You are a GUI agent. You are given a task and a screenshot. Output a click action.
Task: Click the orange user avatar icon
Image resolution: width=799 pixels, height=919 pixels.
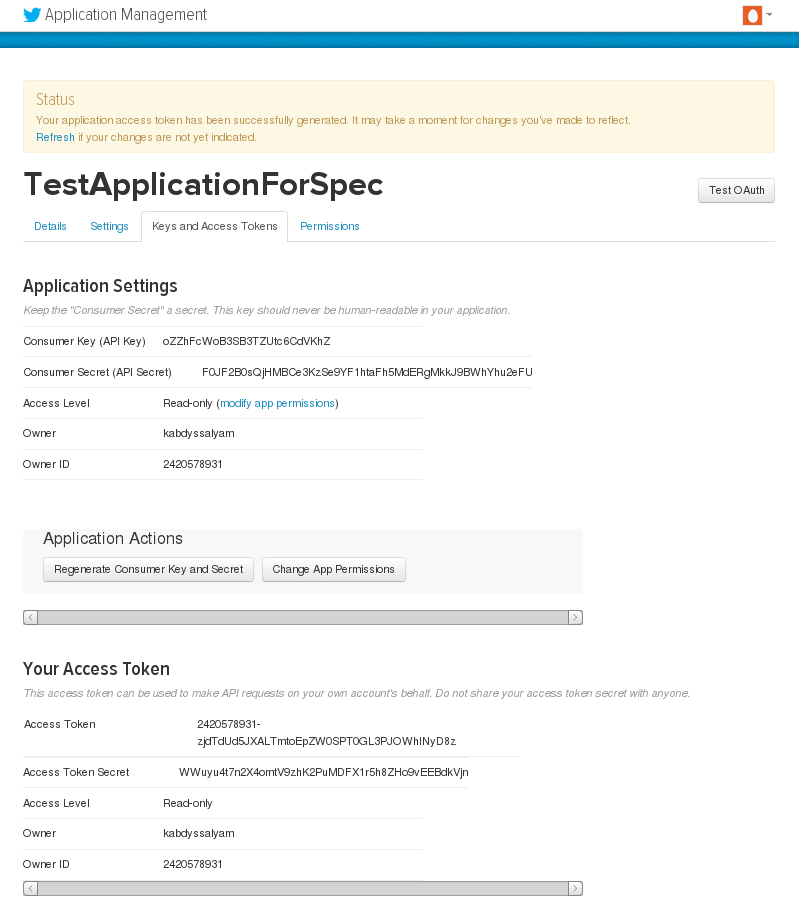click(752, 15)
